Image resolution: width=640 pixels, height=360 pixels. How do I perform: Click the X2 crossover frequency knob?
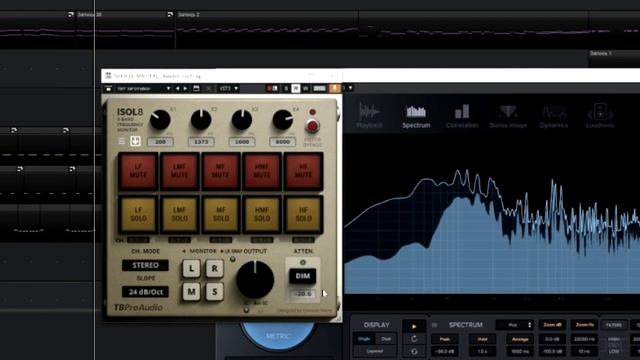[x=201, y=120]
